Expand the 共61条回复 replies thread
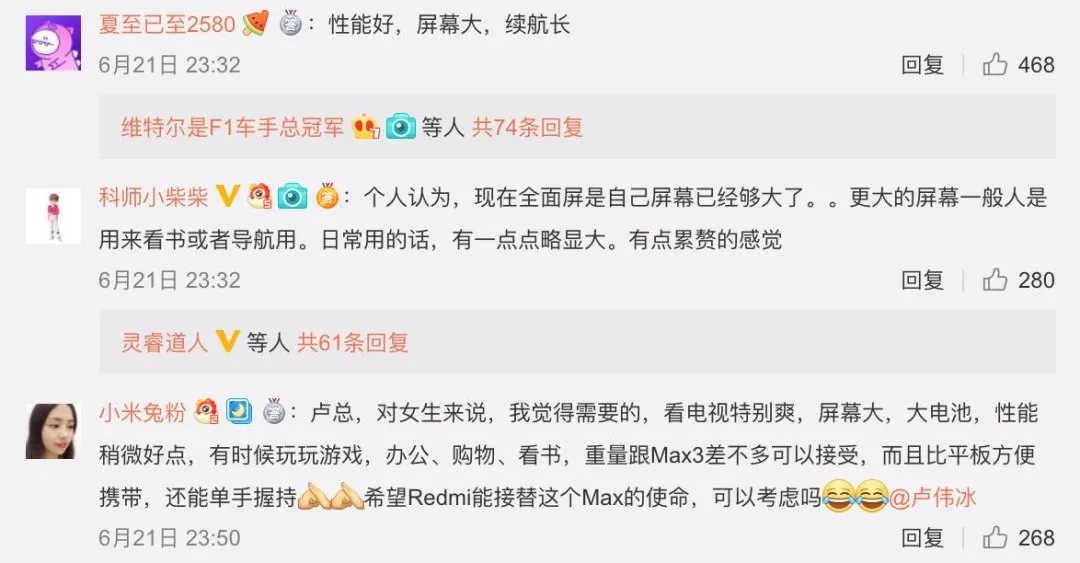 (x=353, y=342)
